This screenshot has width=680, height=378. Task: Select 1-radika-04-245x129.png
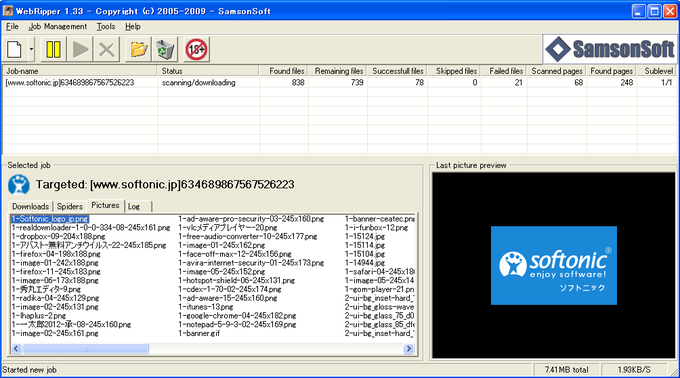tap(55, 298)
